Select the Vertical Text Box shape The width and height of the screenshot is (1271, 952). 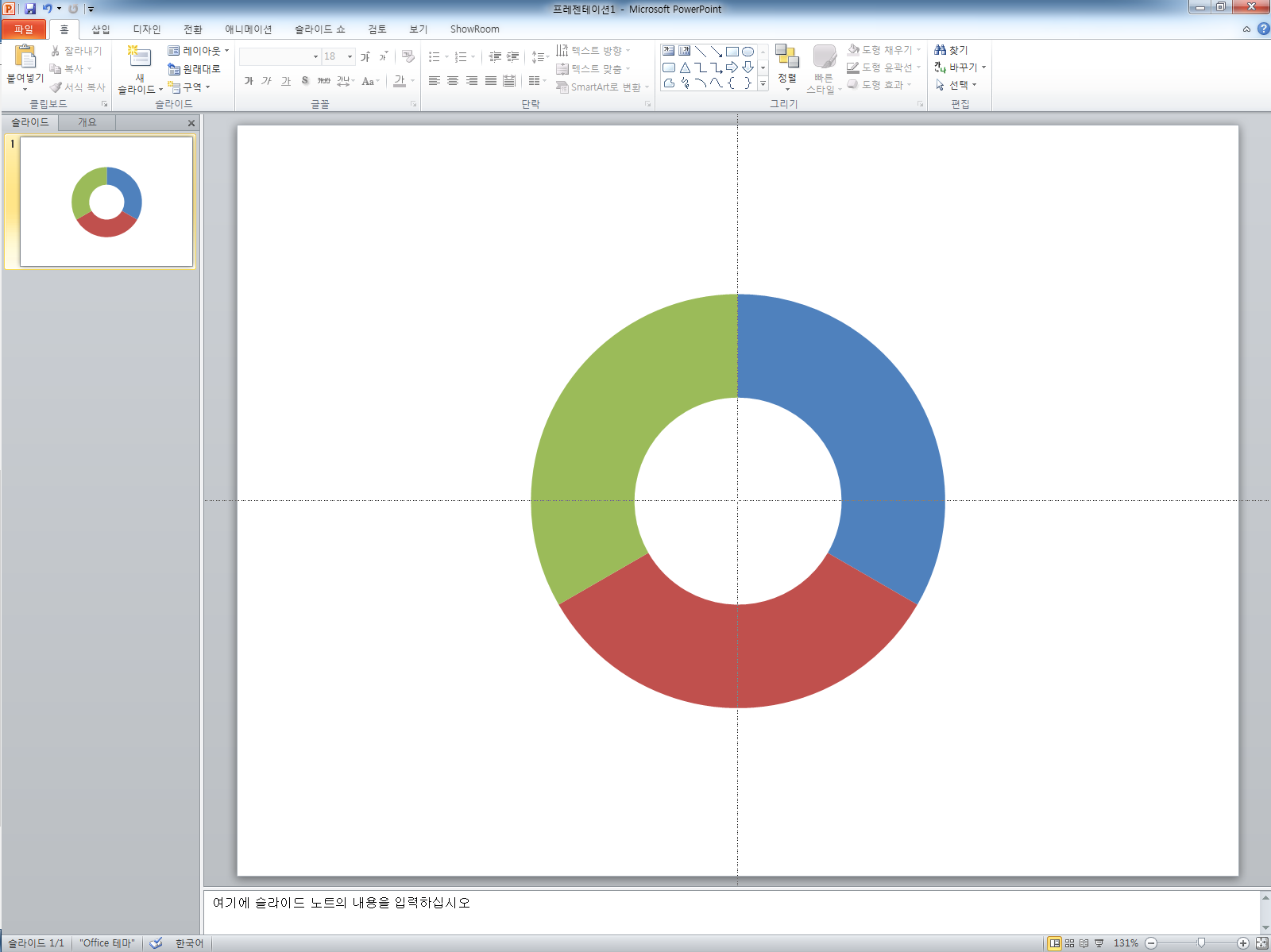pos(685,51)
